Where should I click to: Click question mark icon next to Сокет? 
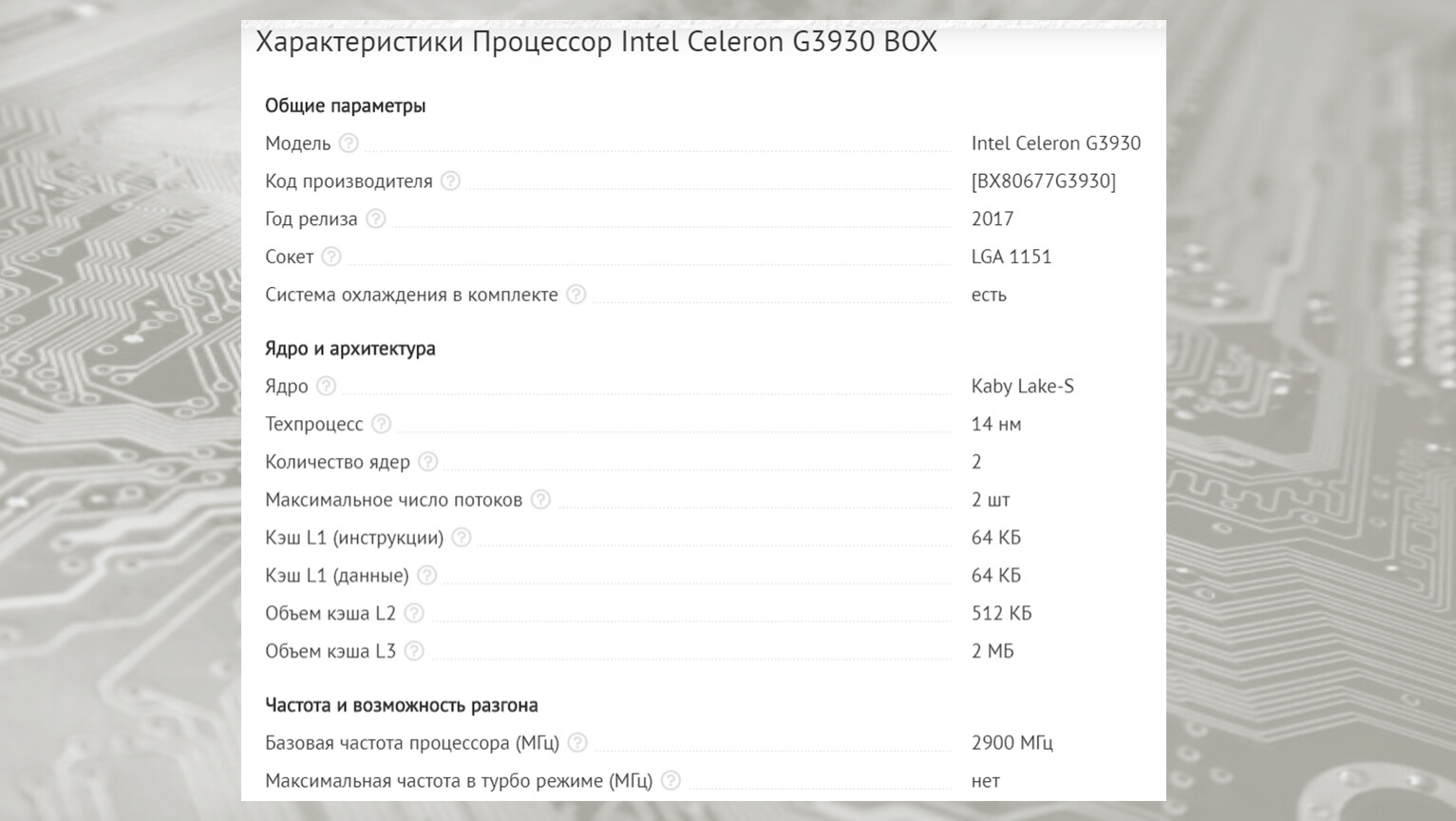[x=331, y=257]
